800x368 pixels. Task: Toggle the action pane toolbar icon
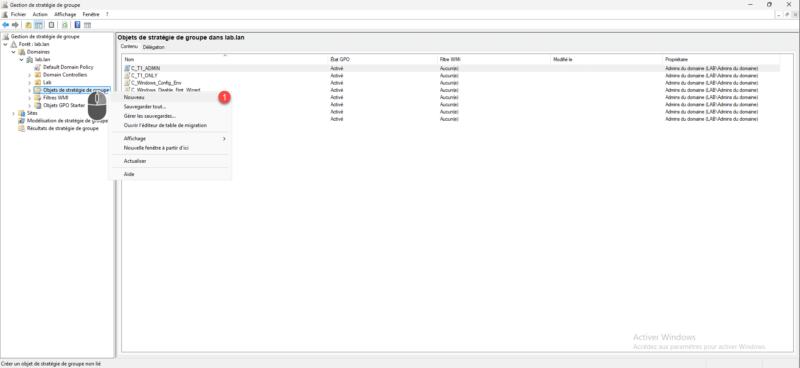pos(87,24)
